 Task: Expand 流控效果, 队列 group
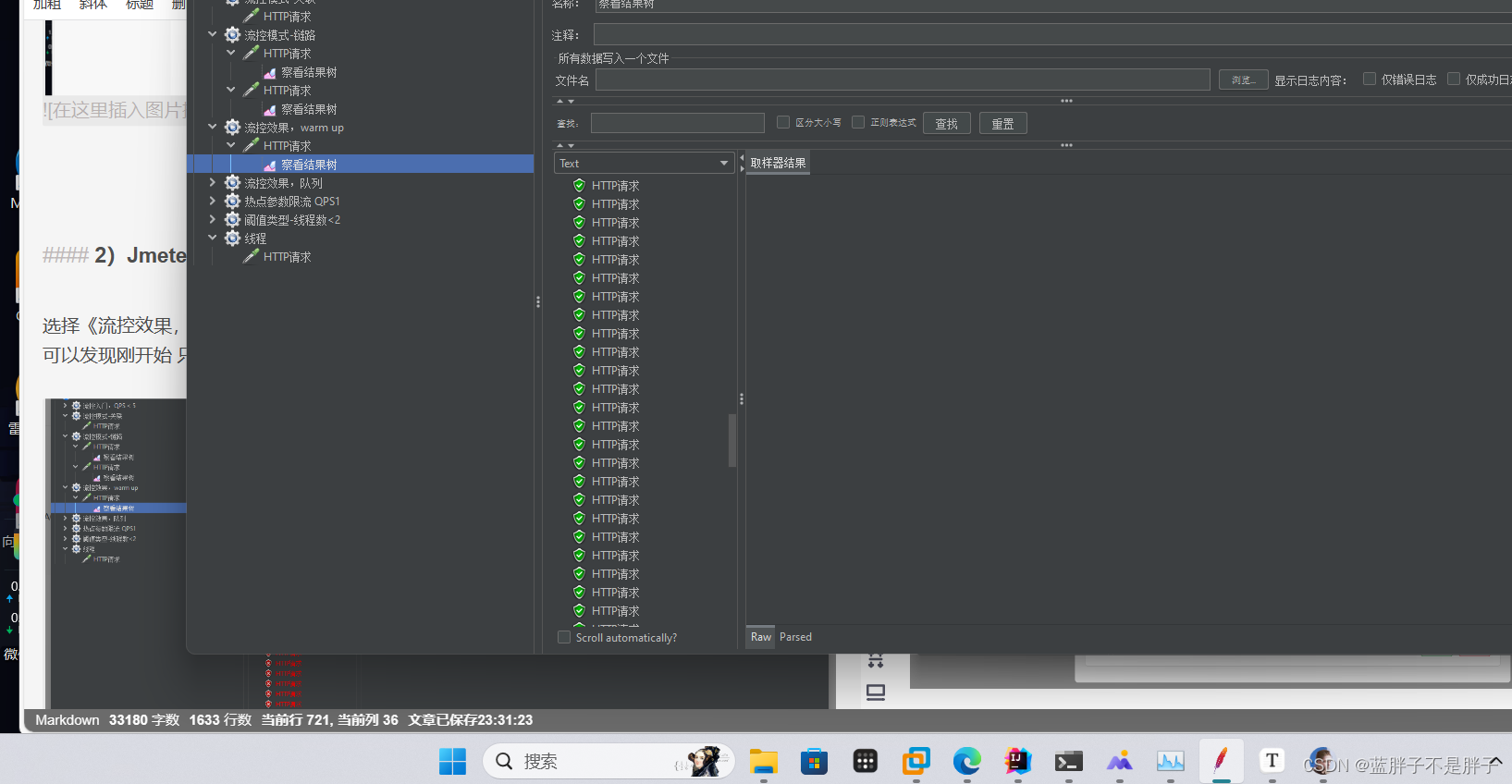213,183
